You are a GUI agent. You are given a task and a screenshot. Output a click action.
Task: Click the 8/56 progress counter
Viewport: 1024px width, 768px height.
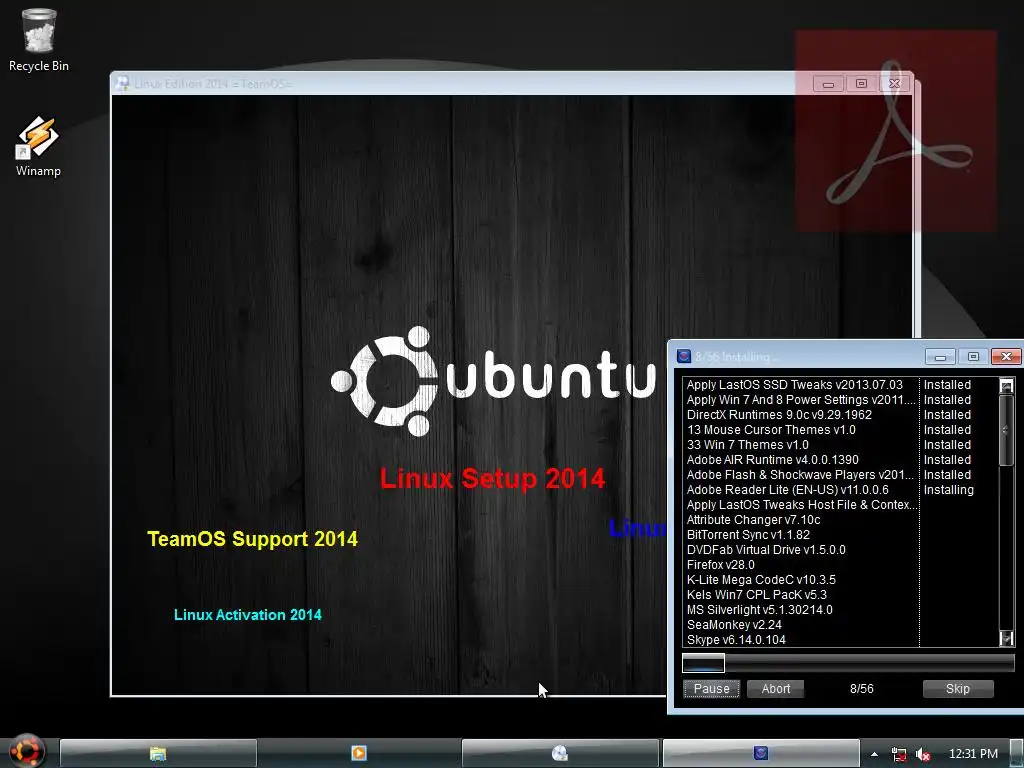pos(861,688)
